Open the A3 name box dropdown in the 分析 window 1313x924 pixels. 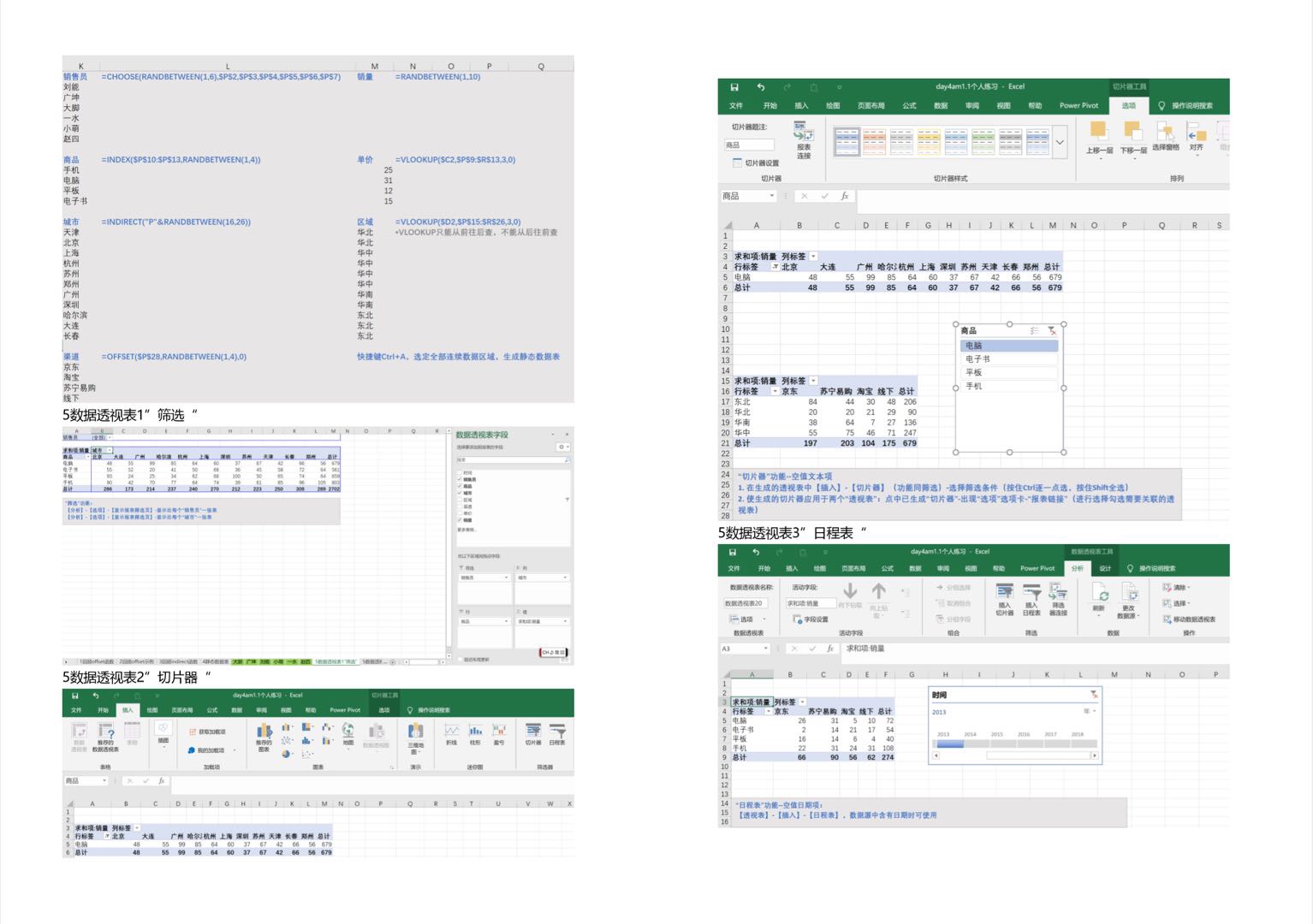pyautogui.click(x=766, y=649)
